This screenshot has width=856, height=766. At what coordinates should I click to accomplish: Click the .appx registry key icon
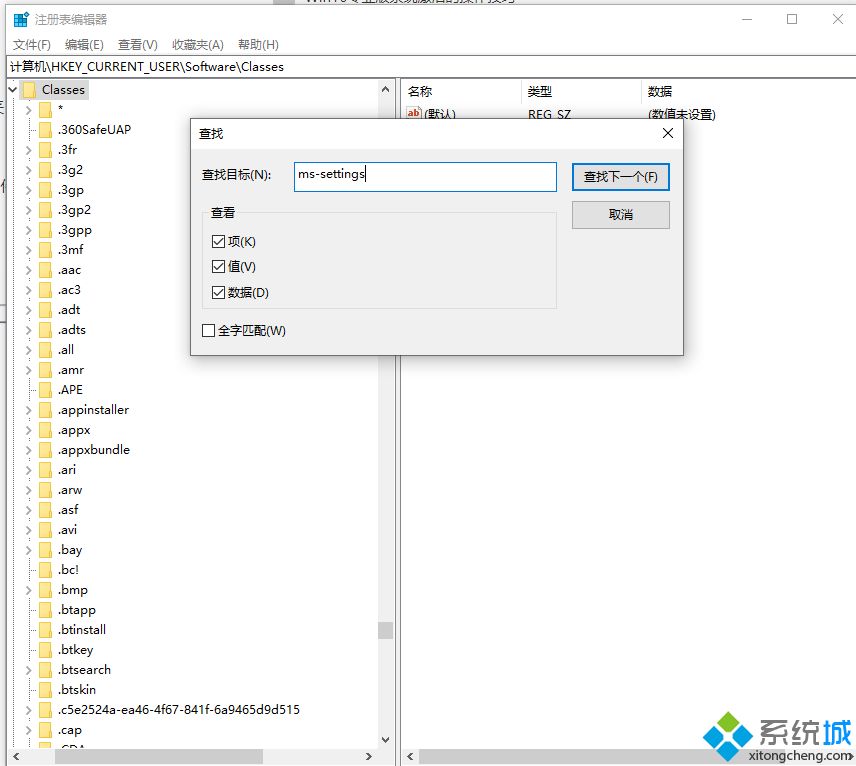tap(45, 429)
